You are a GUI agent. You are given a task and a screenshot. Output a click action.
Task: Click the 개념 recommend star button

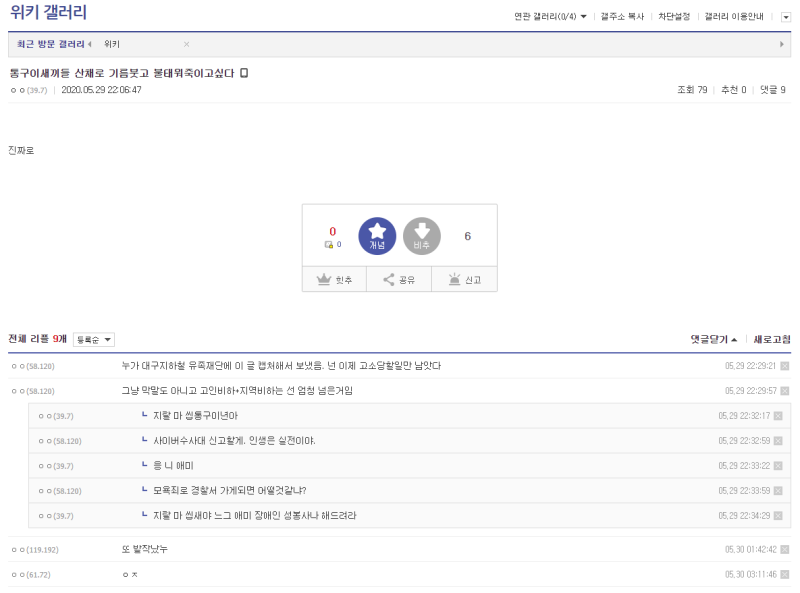click(377, 236)
